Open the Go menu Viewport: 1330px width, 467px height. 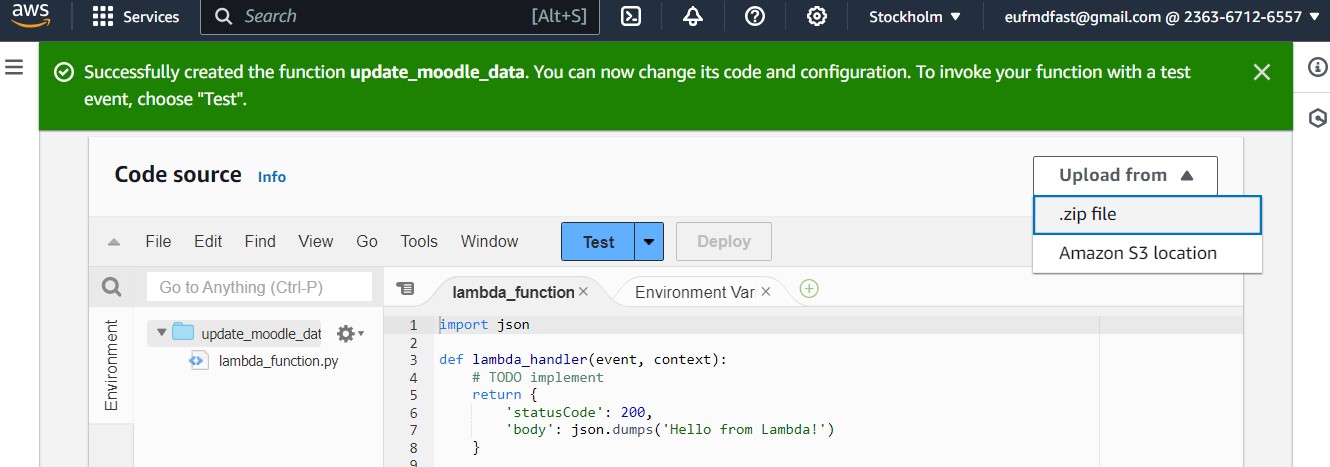click(367, 241)
